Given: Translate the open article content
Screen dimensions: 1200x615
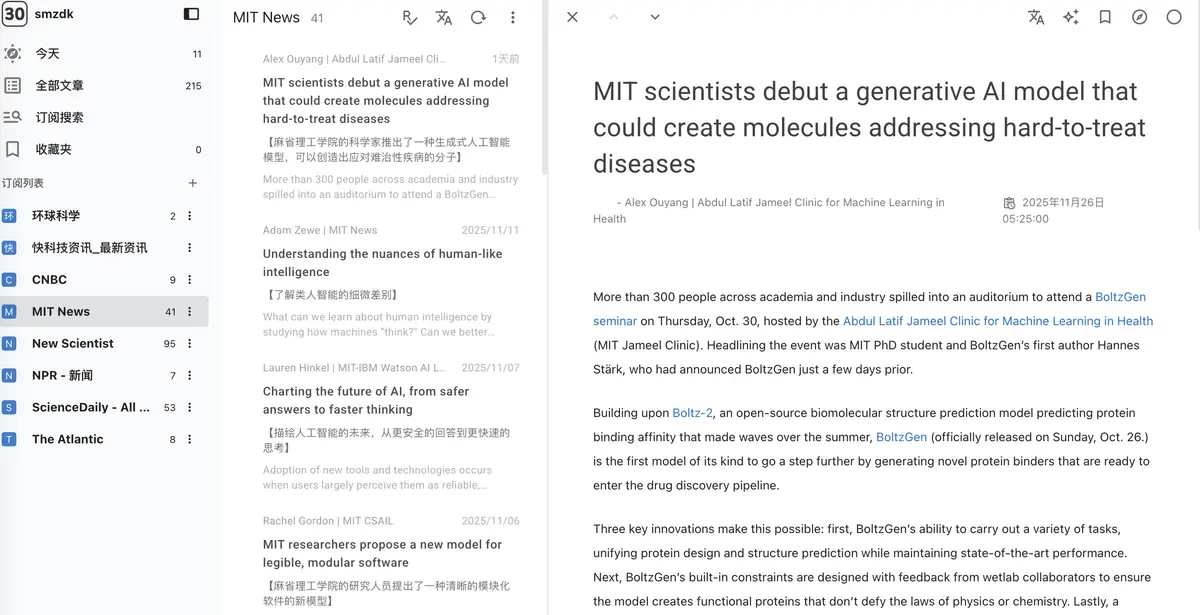Looking at the screenshot, I should [x=1036, y=17].
